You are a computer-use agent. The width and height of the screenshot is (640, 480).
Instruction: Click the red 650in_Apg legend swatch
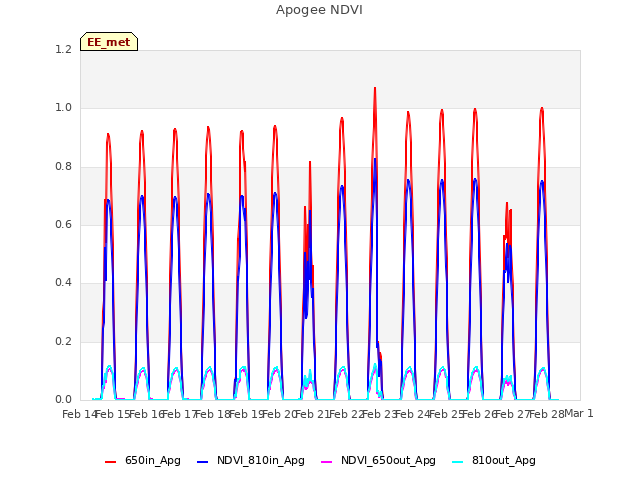[x=111, y=462]
